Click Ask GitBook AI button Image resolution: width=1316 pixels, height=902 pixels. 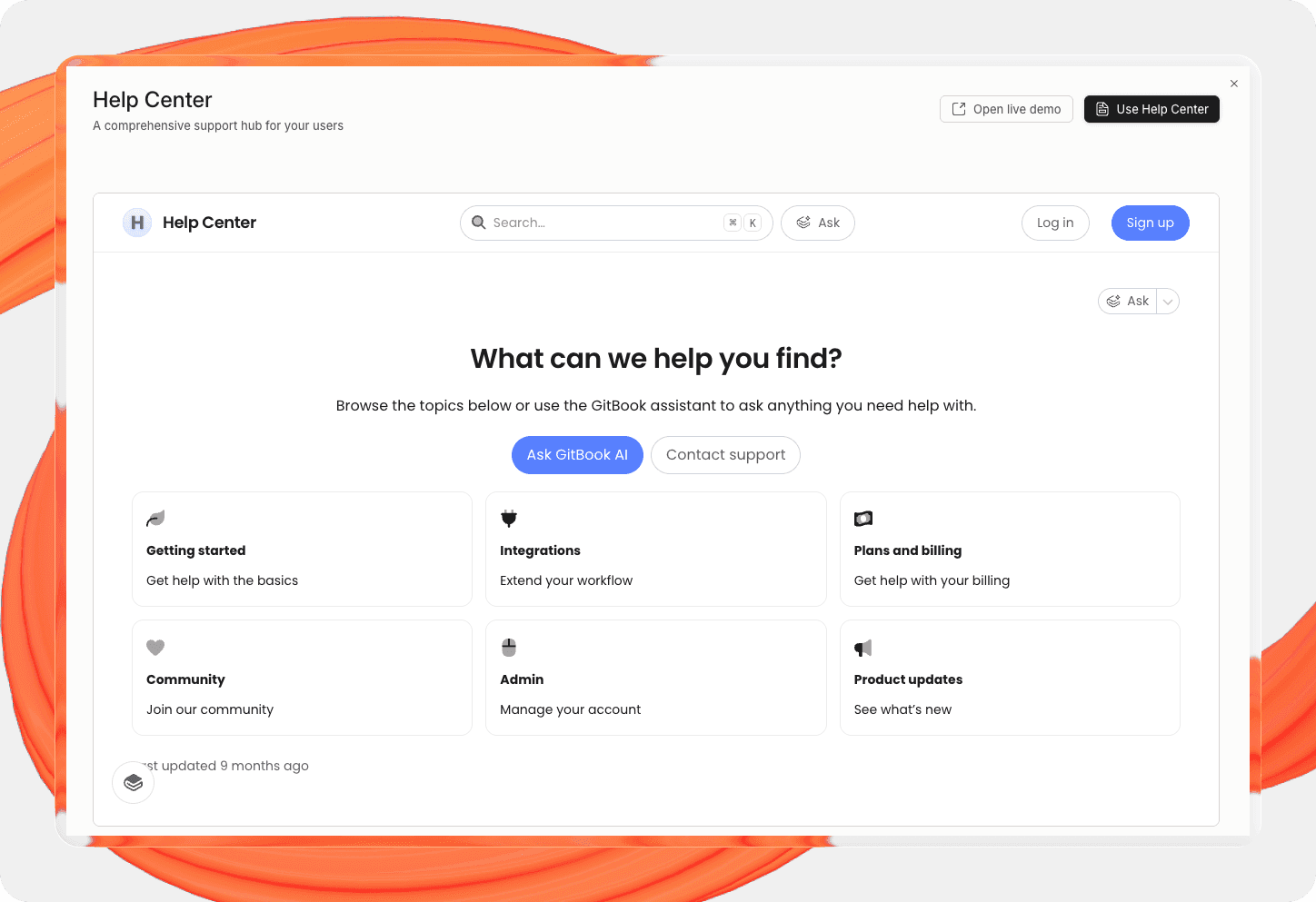[x=577, y=455]
